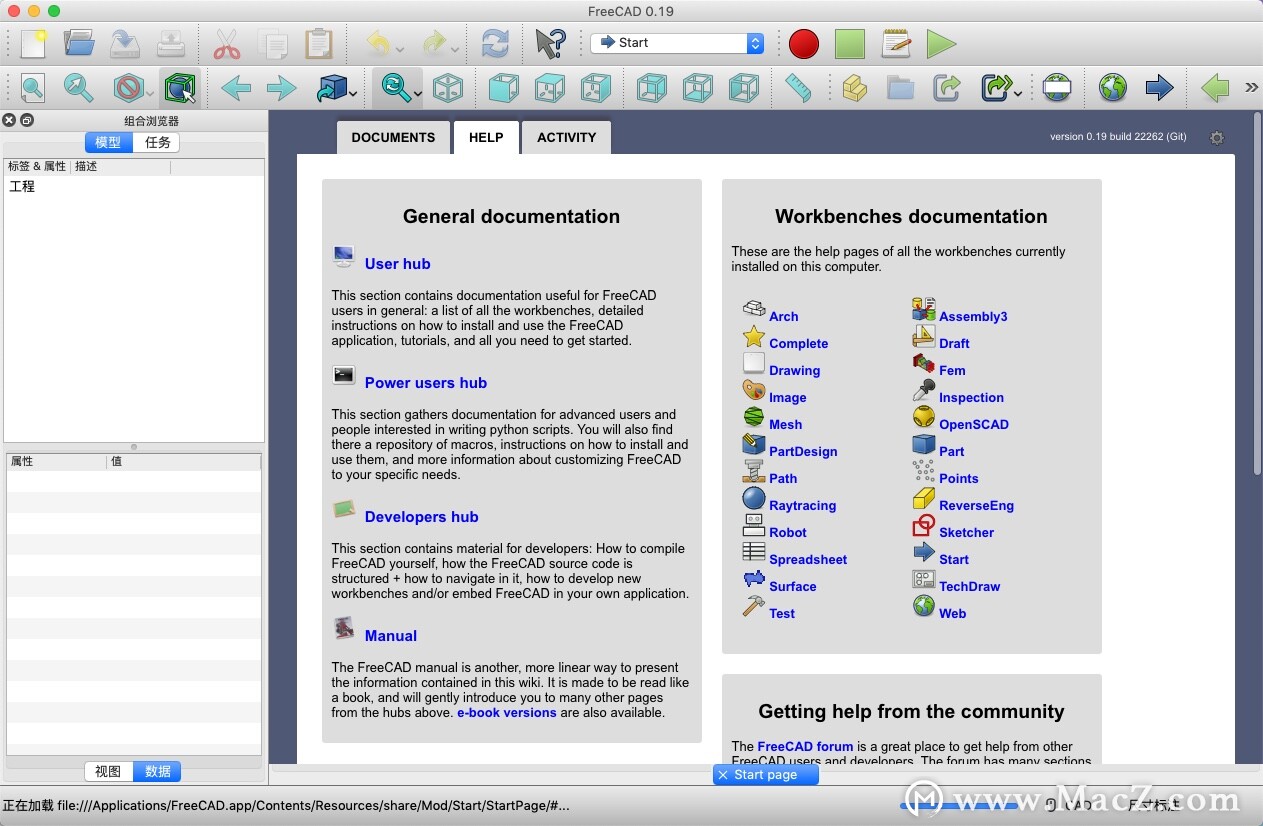Click the What's This help cursor icon
1263x826 pixels.
(549, 43)
